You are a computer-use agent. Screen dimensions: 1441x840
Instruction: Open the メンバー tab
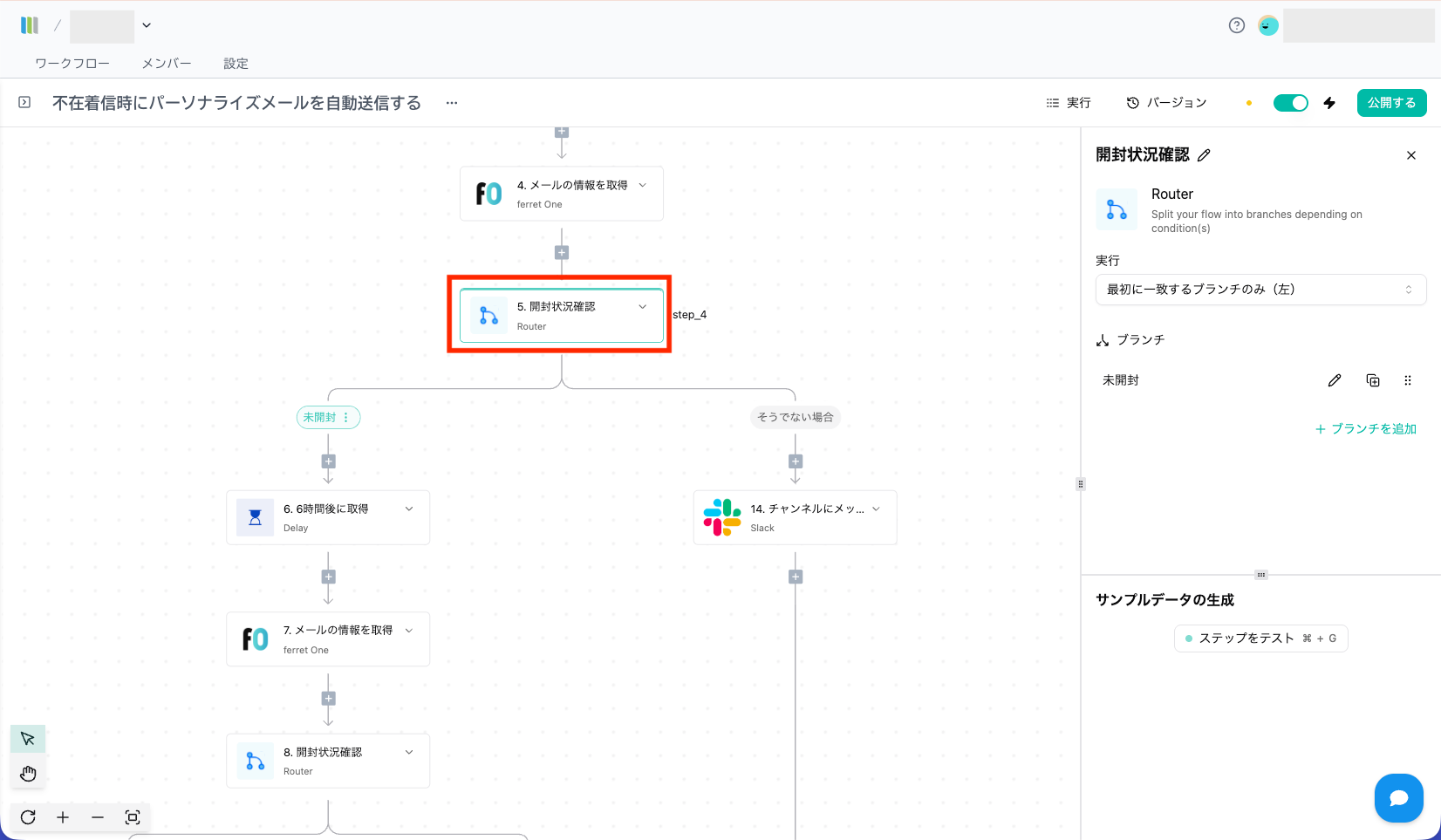[x=167, y=64]
